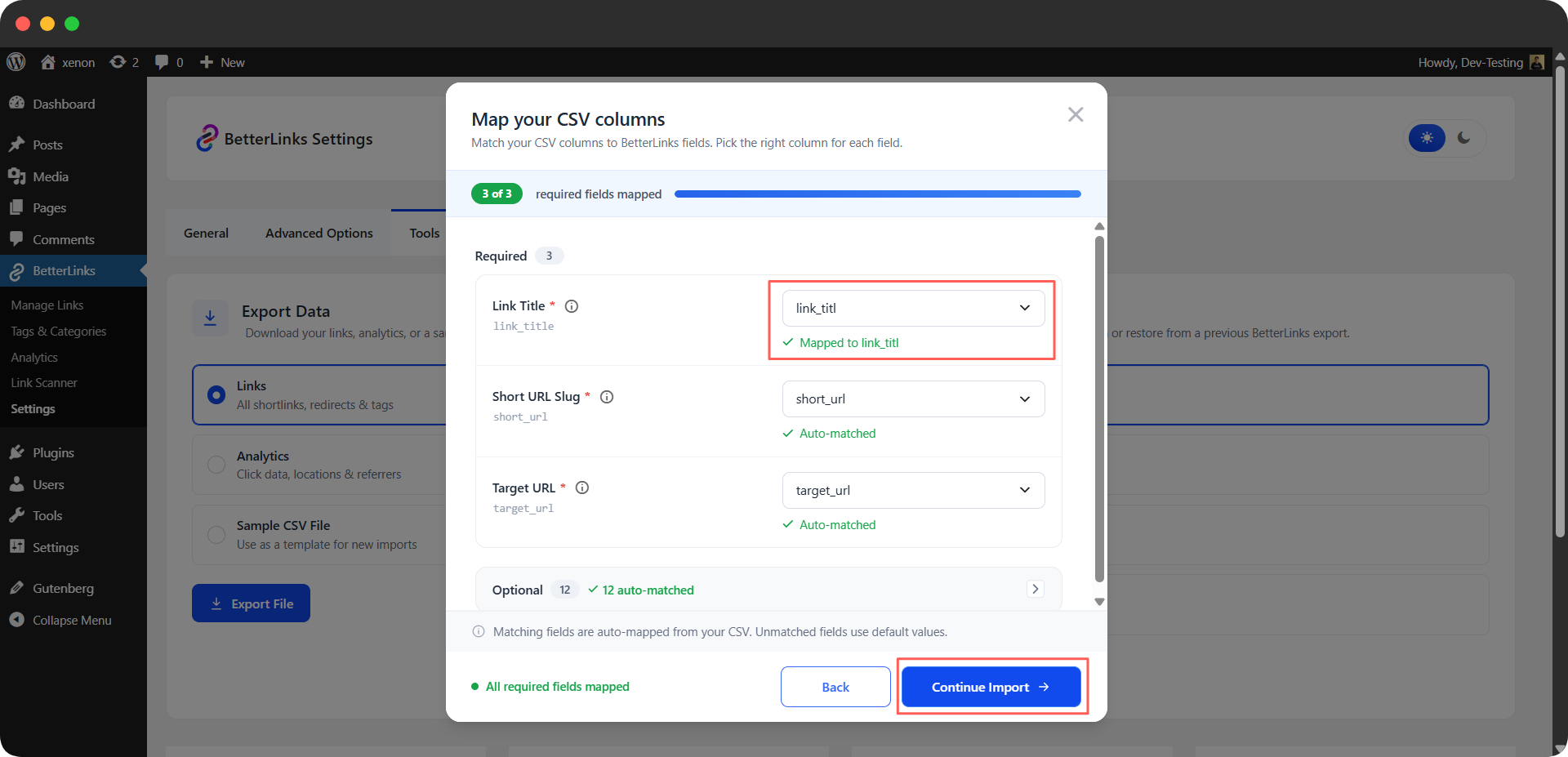Click the Pages sidebar icon
Viewport: 1568px width, 757px height.
tap(16, 207)
